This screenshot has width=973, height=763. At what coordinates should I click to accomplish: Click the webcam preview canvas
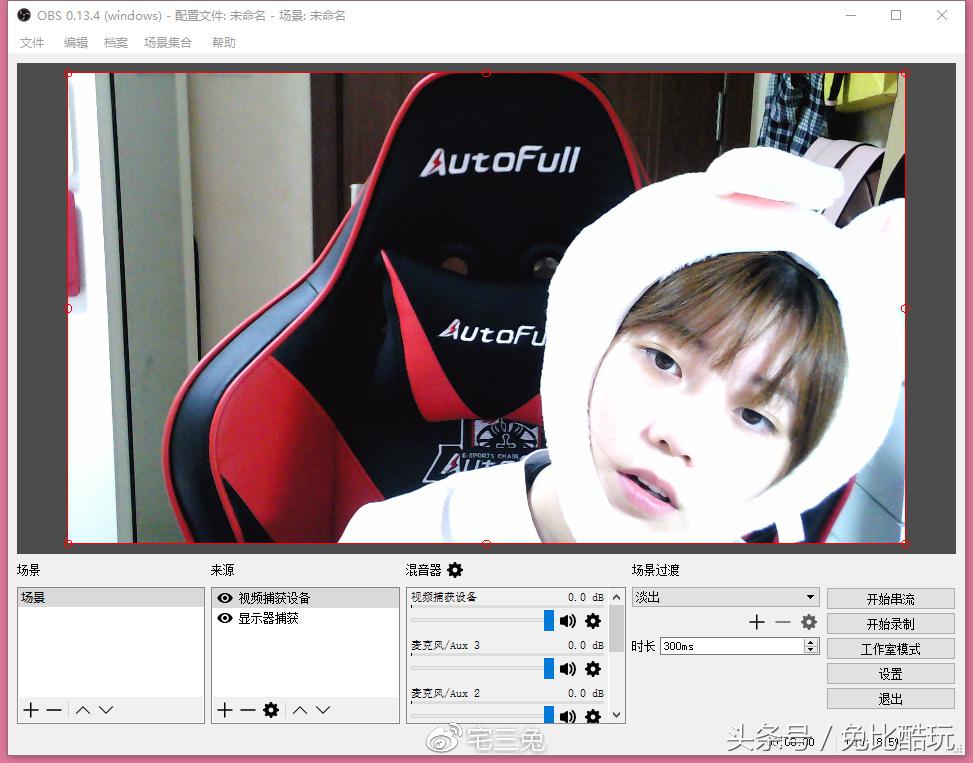pos(486,308)
